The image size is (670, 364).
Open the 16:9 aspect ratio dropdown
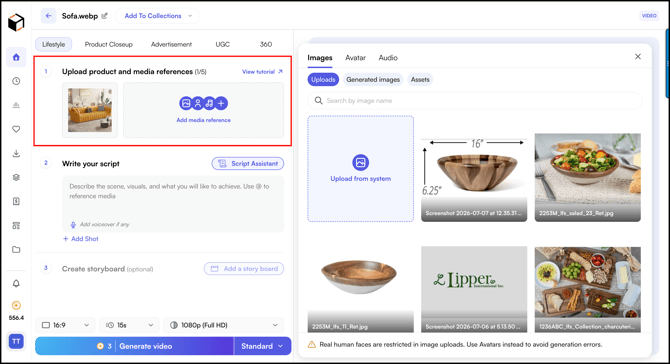pyautogui.click(x=66, y=325)
